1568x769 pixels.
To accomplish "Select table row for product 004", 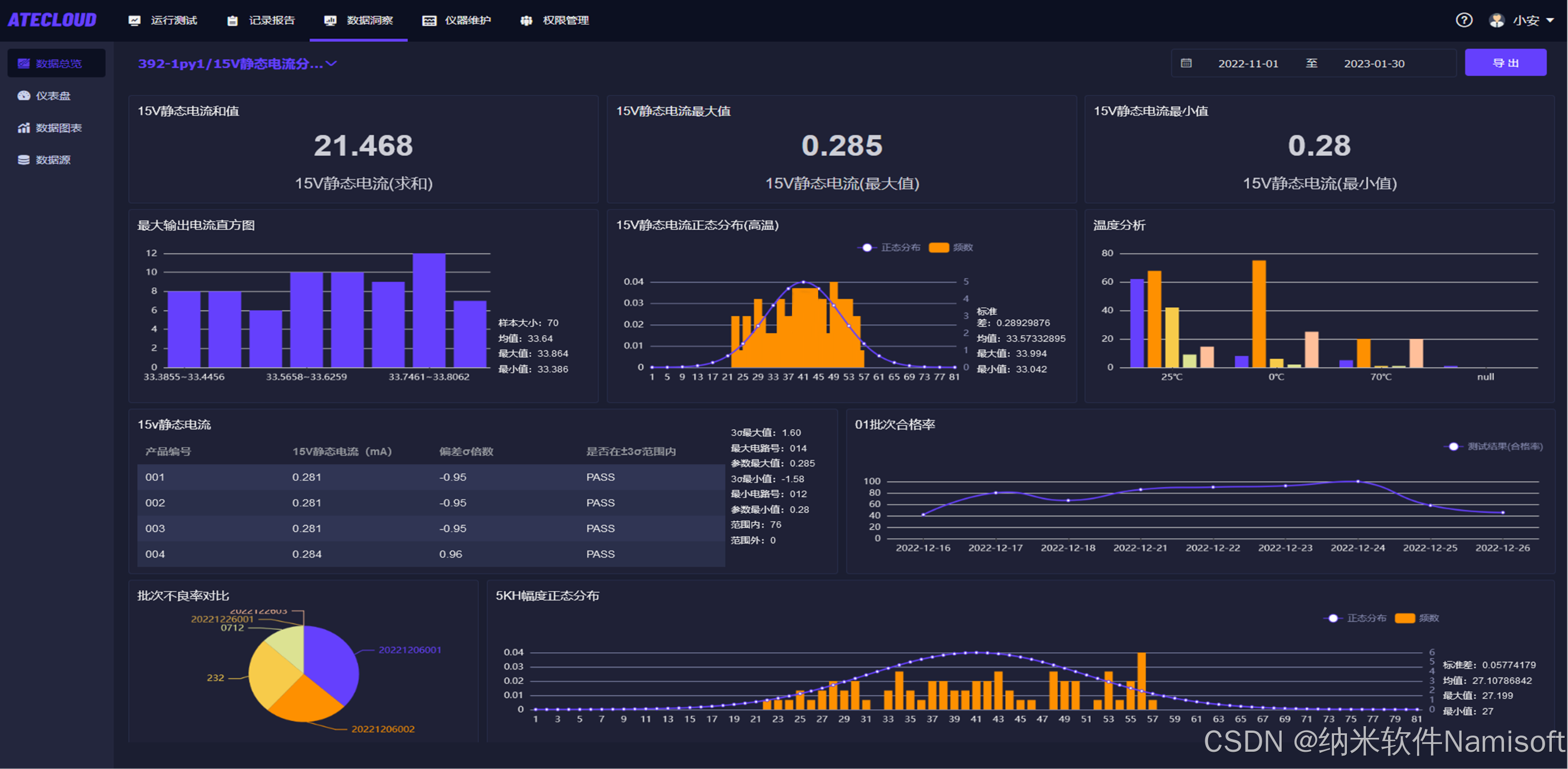I will click(431, 554).
